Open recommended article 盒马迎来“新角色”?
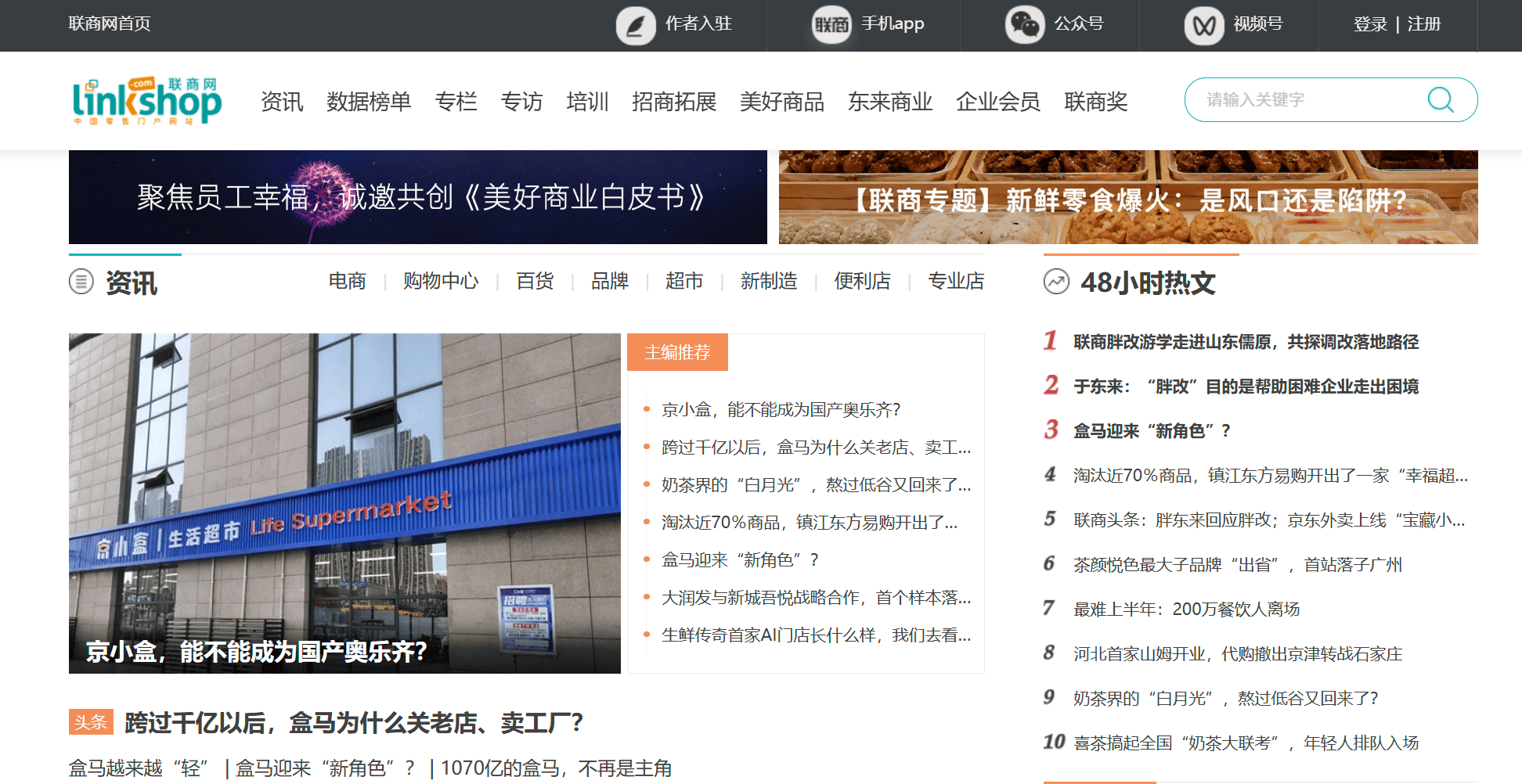Image resolution: width=1522 pixels, height=784 pixels. pyautogui.click(x=741, y=559)
